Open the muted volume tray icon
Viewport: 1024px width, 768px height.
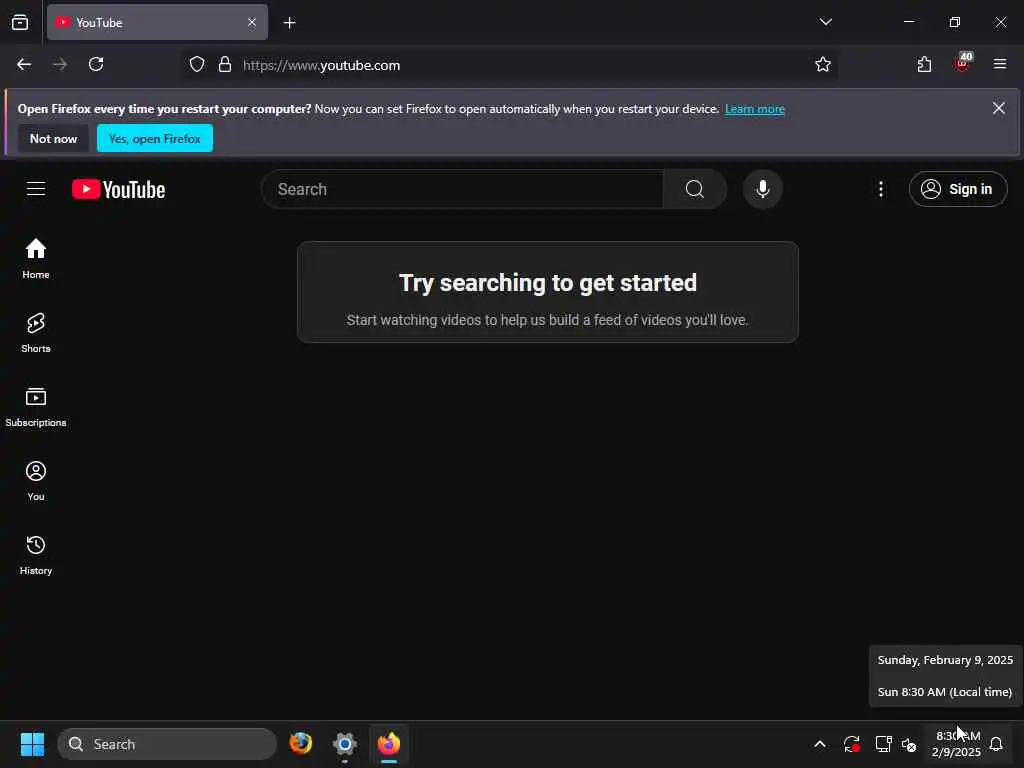[909, 744]
